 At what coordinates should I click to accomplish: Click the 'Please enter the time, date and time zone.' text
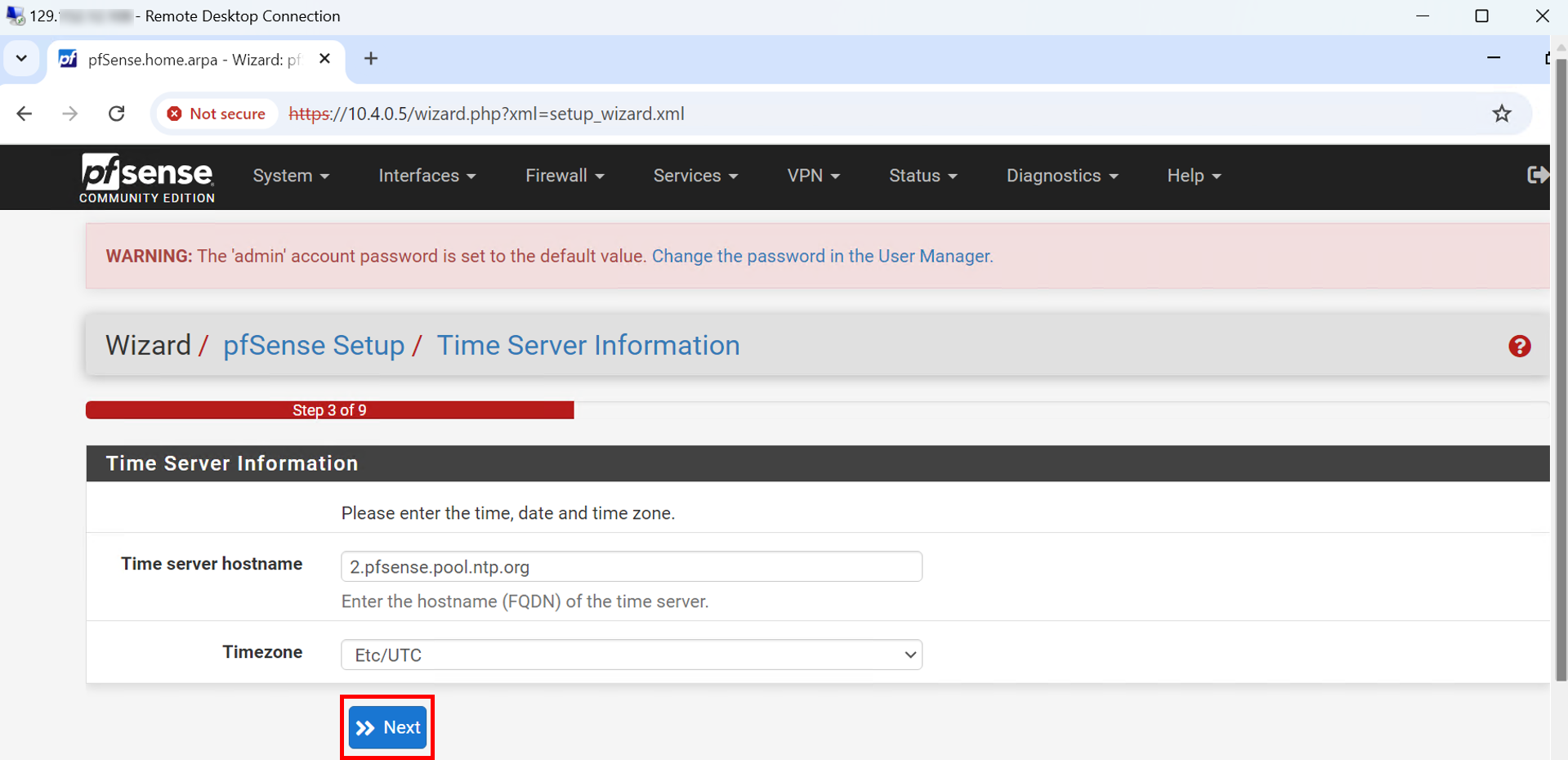[x=508, y=513]
